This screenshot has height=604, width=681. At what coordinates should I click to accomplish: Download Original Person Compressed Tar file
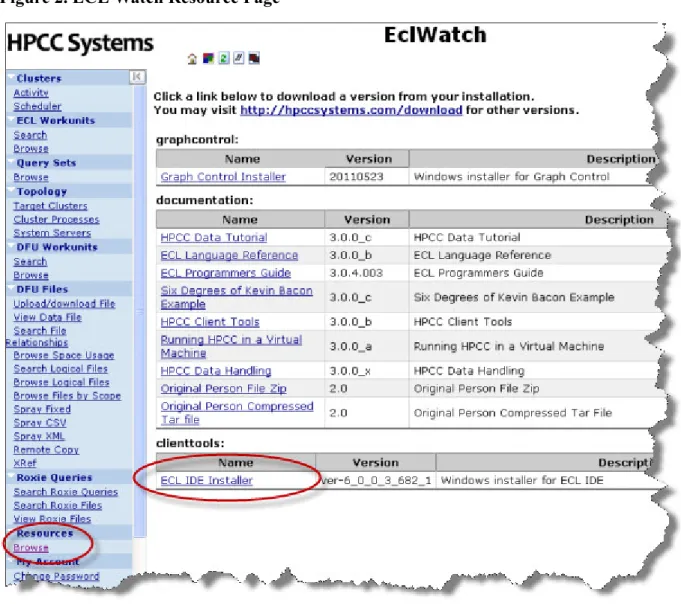[x=237, y=413]
